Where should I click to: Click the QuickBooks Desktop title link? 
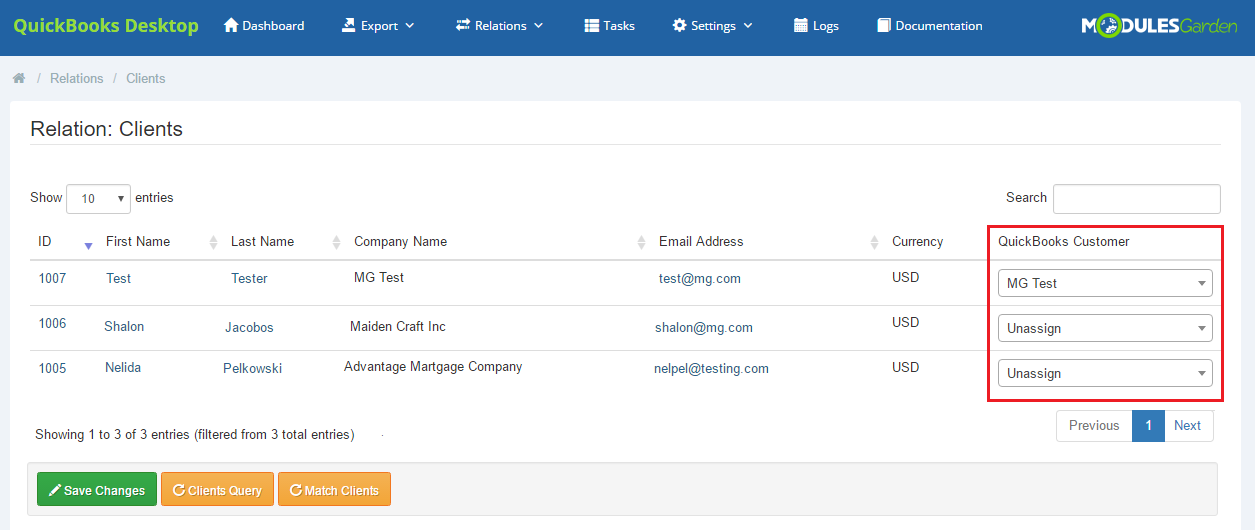pyautogui.click(x=106, y=26)
